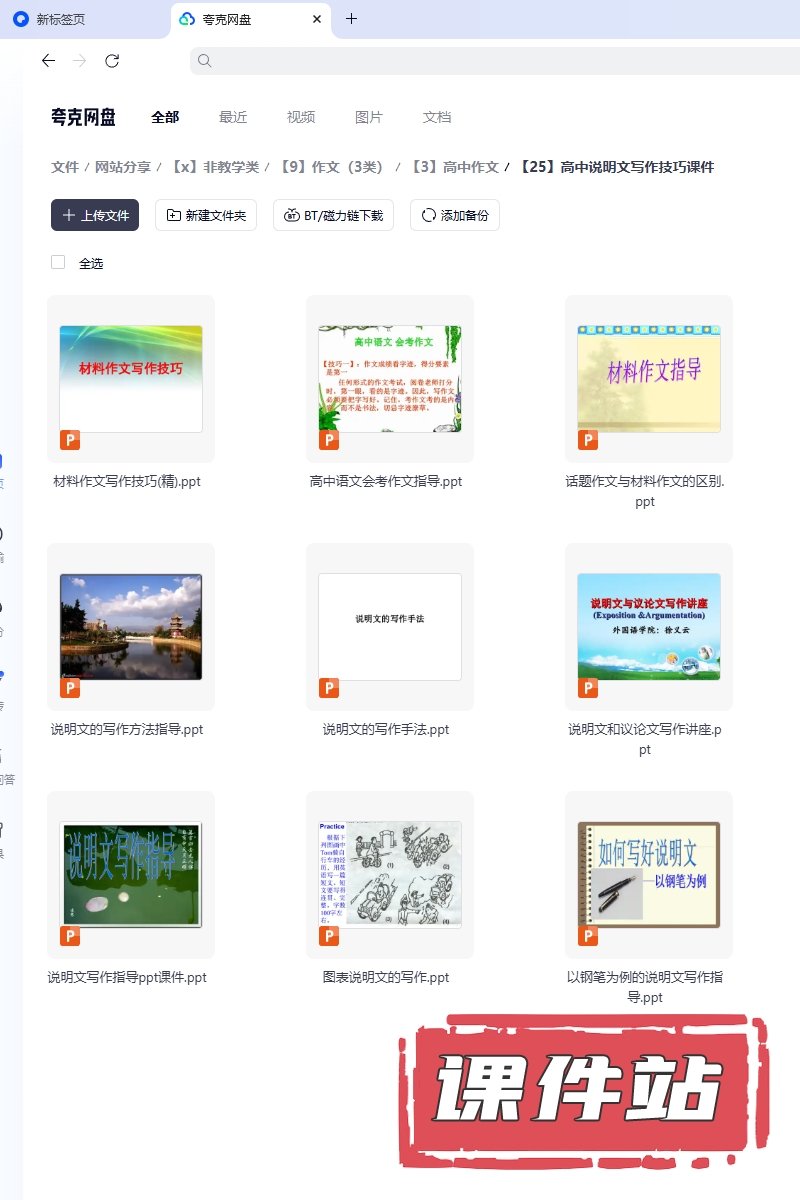Open the 说明文的写作手法.ppt file
Image resolution: width=800 pixels, height=1200 pixels.
[x=390, y=627]
